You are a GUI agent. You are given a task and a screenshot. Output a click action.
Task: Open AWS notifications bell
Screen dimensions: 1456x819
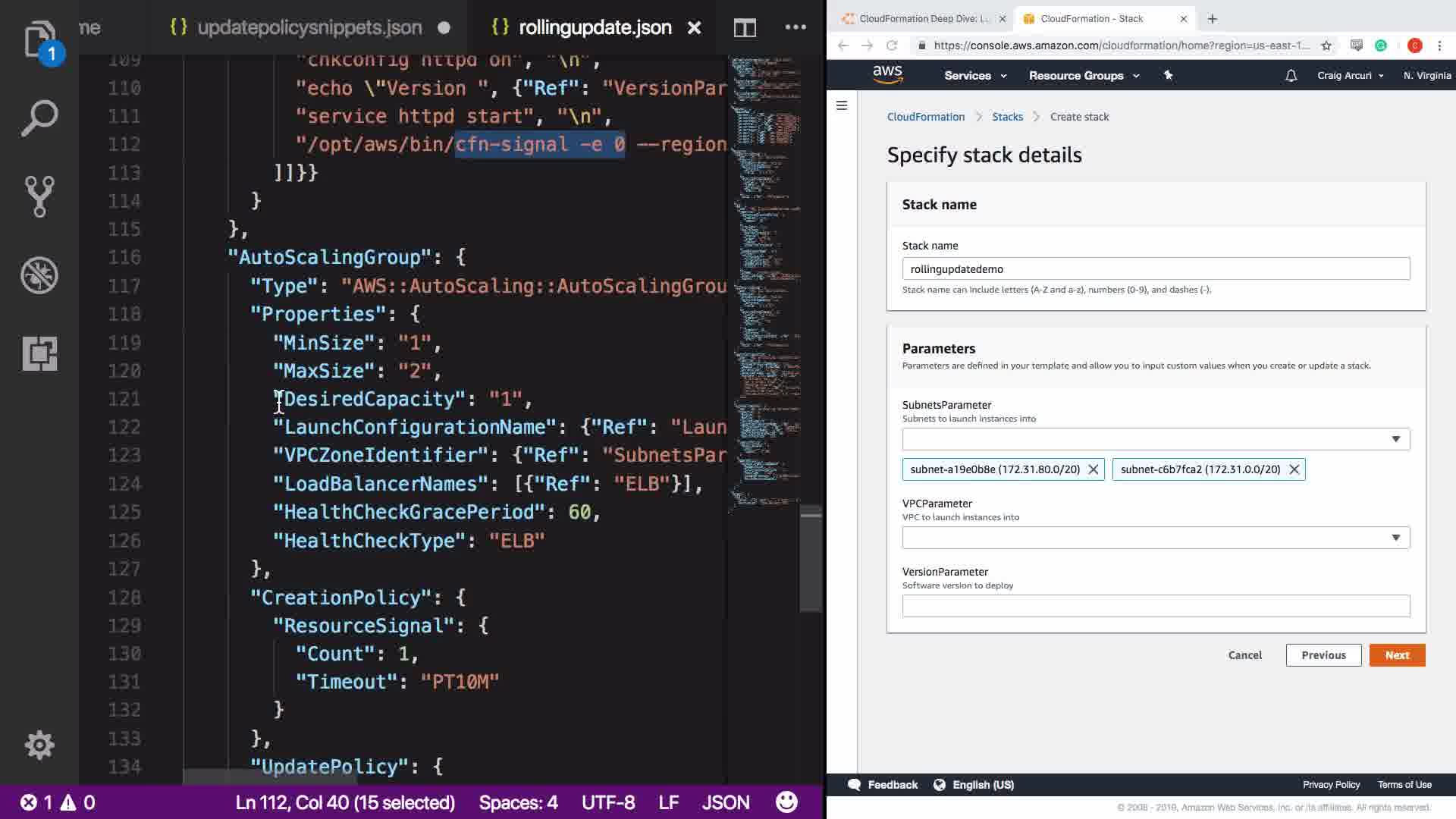(x=1291, y=76)
